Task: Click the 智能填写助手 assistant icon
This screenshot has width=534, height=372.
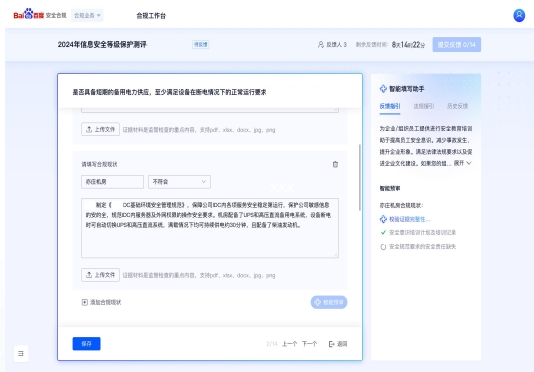Action: pyautogui.click(x=383, y=89)
